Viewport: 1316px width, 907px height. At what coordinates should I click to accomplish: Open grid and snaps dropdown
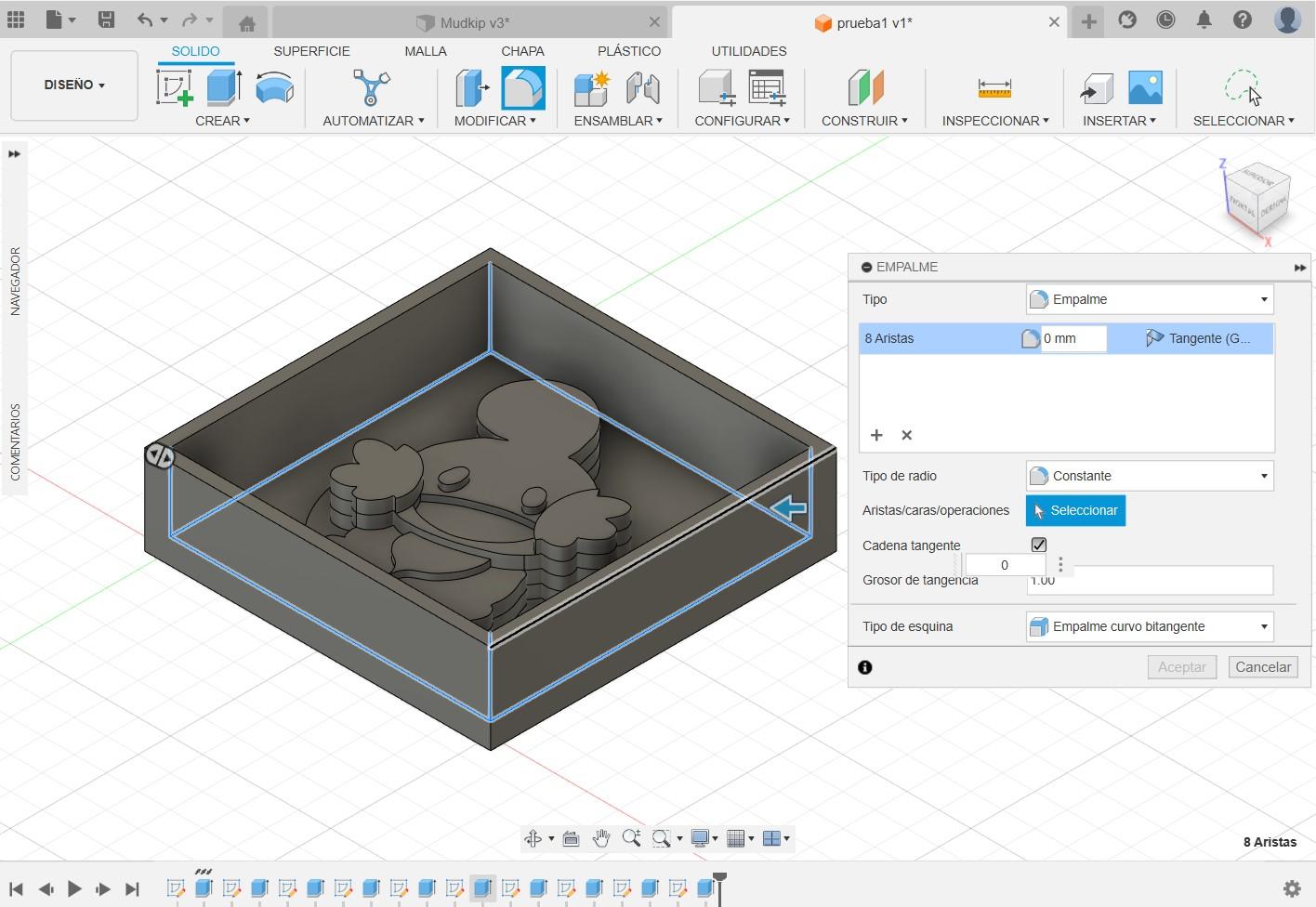pyautogui.click(x=740, y=838)
